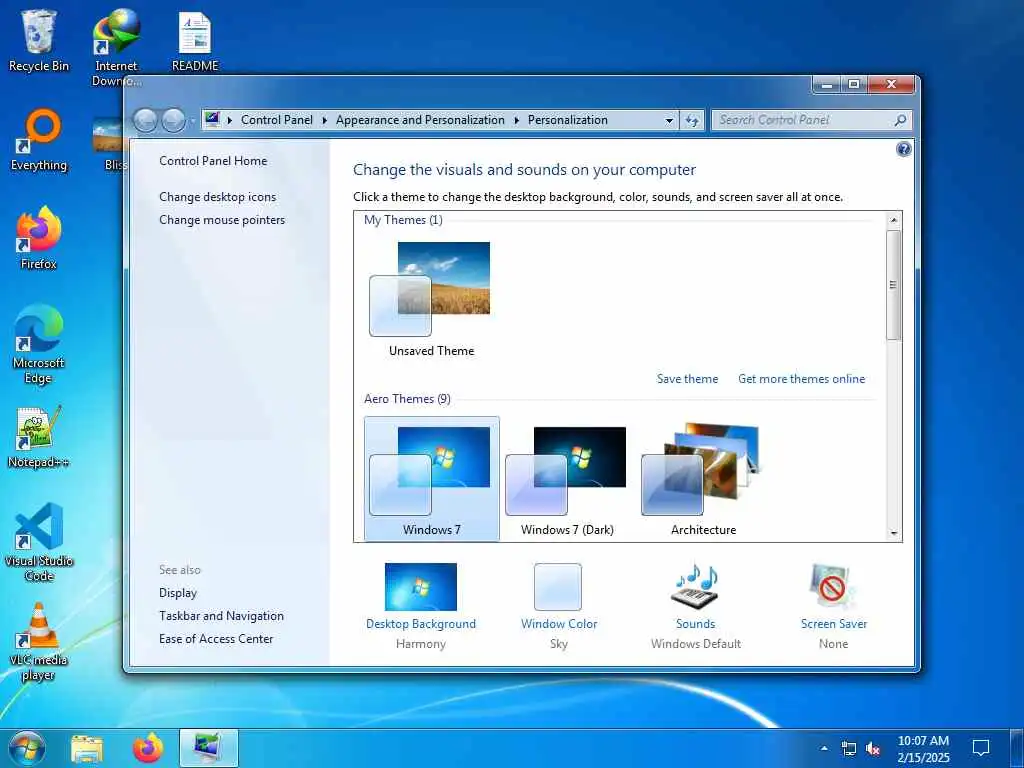Viewport: 1024px width, 768px height.
Task: Select the Unsaved Theme thumbnail
Action: [431, 299]
